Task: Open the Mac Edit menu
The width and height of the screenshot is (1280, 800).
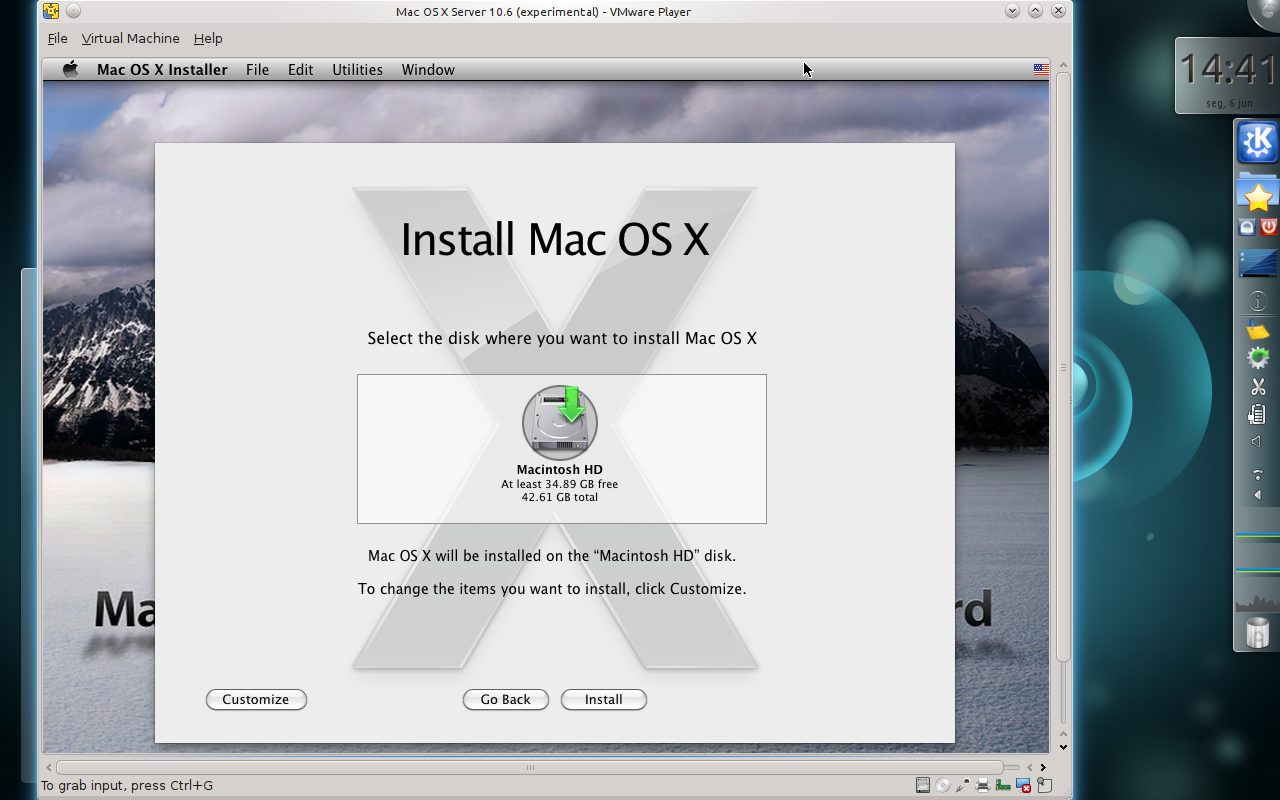Action: coord(300,70)
